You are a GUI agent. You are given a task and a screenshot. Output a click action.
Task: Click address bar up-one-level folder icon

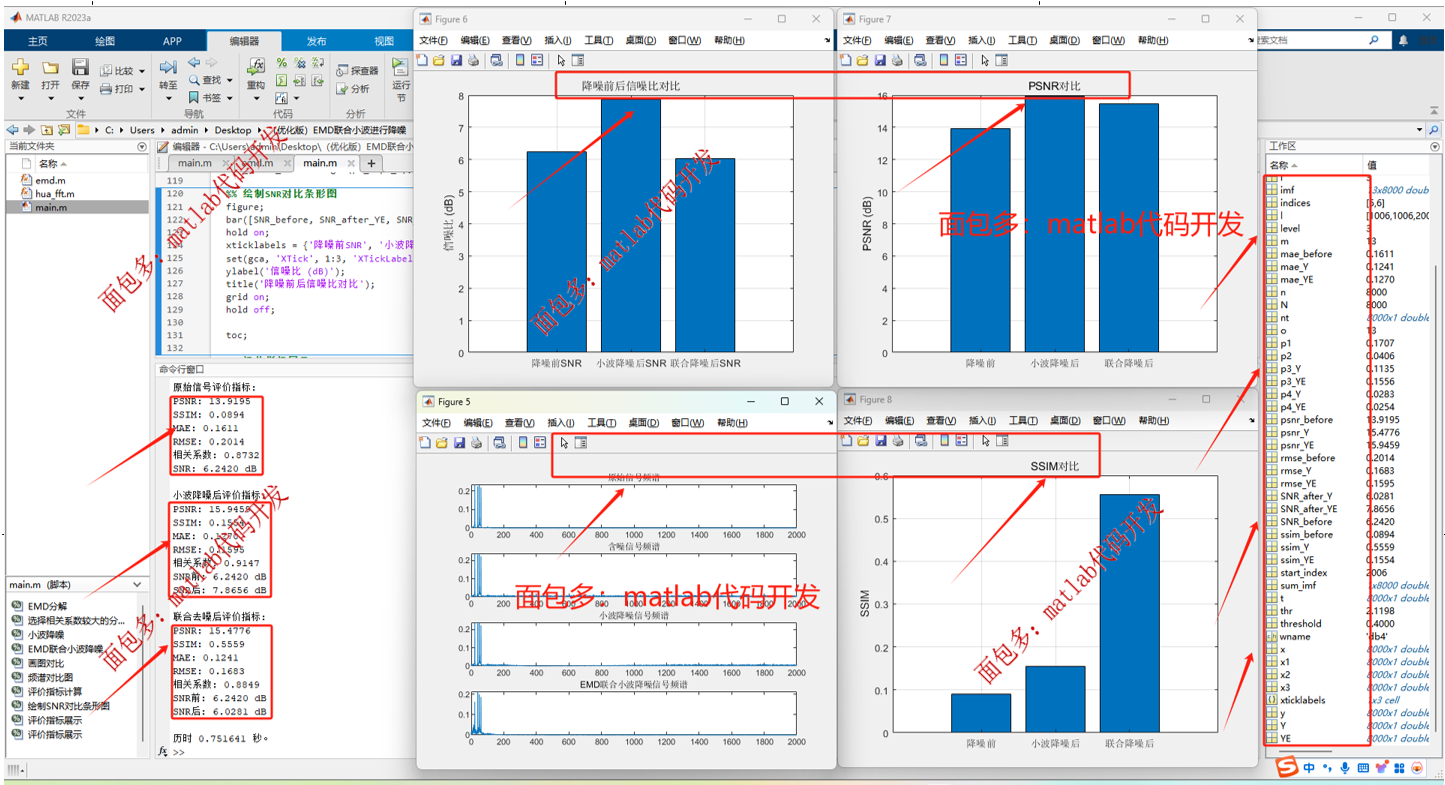[47, 130]
